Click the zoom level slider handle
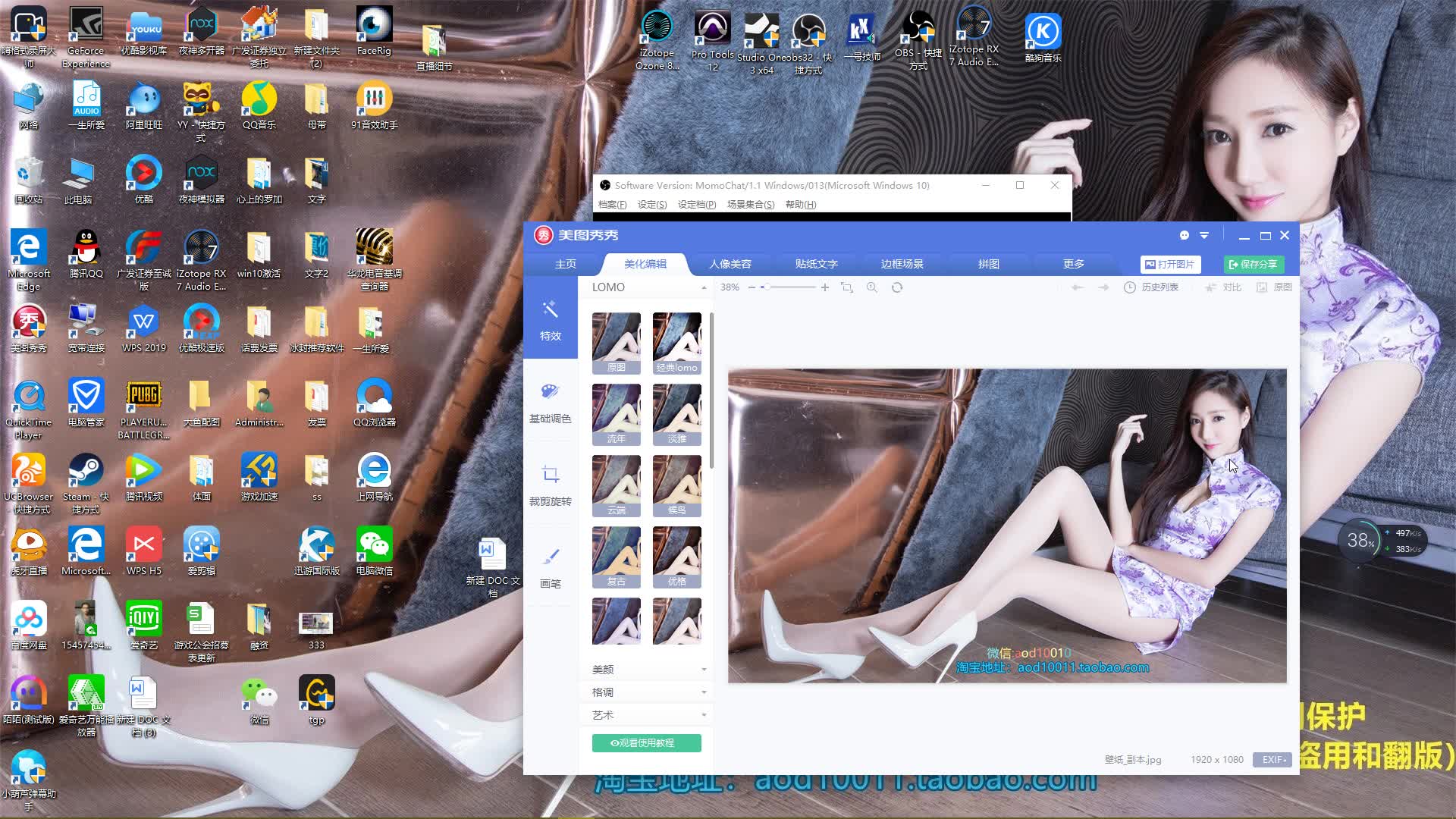The image size is (1456, 819). [x=767, y=287]
